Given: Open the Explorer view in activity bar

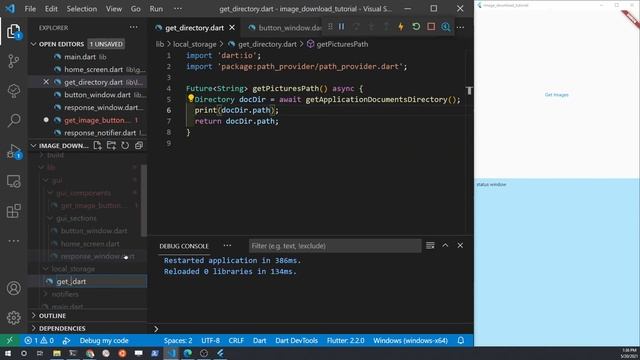Looking at the screenshot, I should [x=13, y=31].
